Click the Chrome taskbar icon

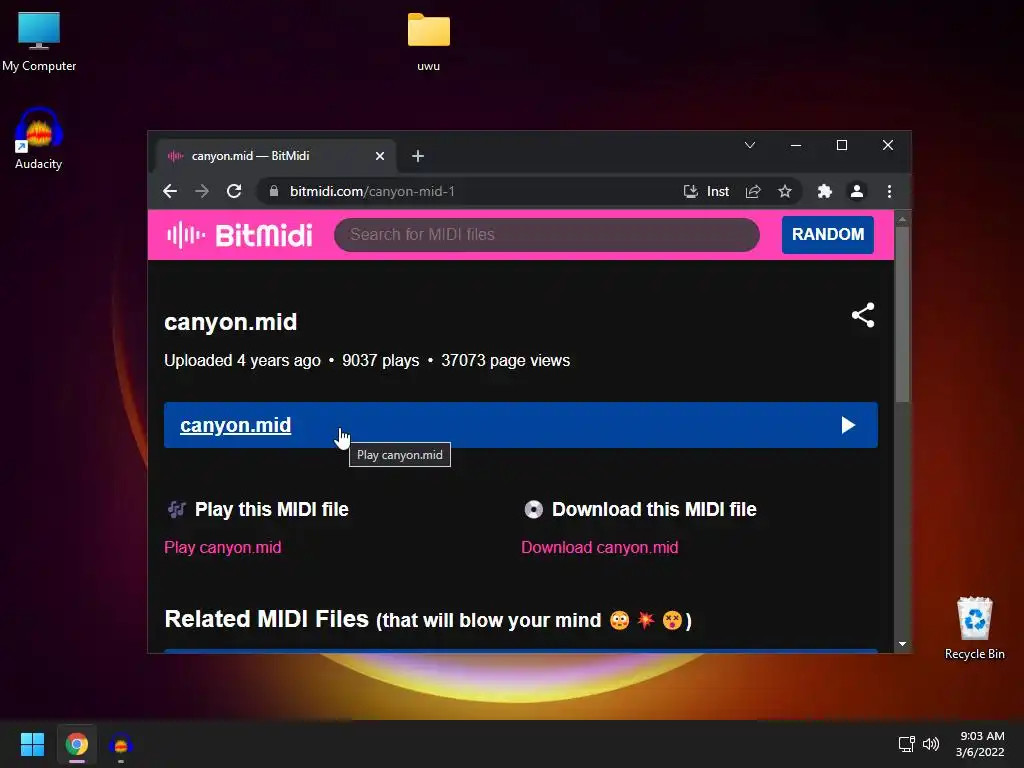(77, 744)
